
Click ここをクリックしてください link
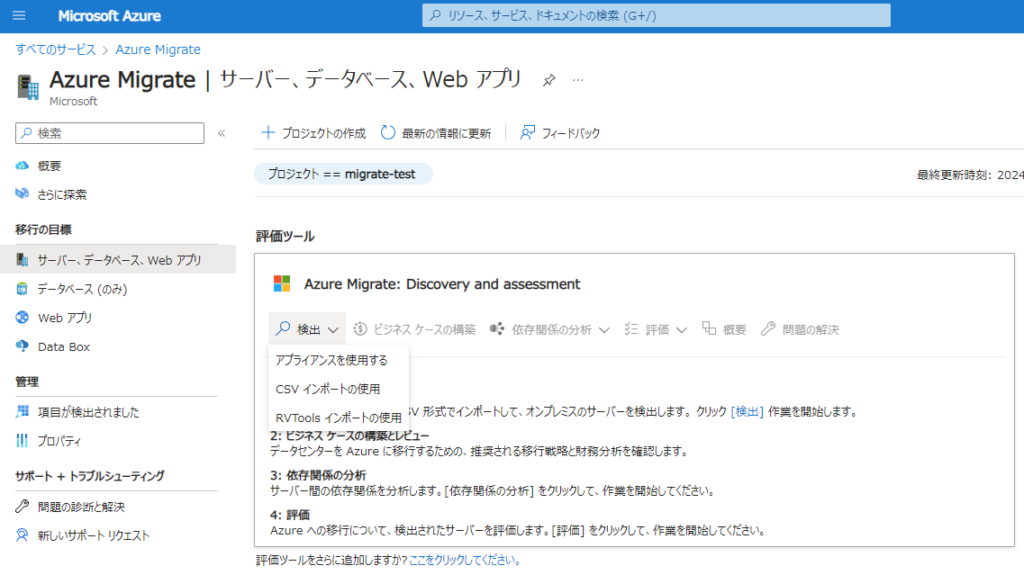[x=464, y=560]
